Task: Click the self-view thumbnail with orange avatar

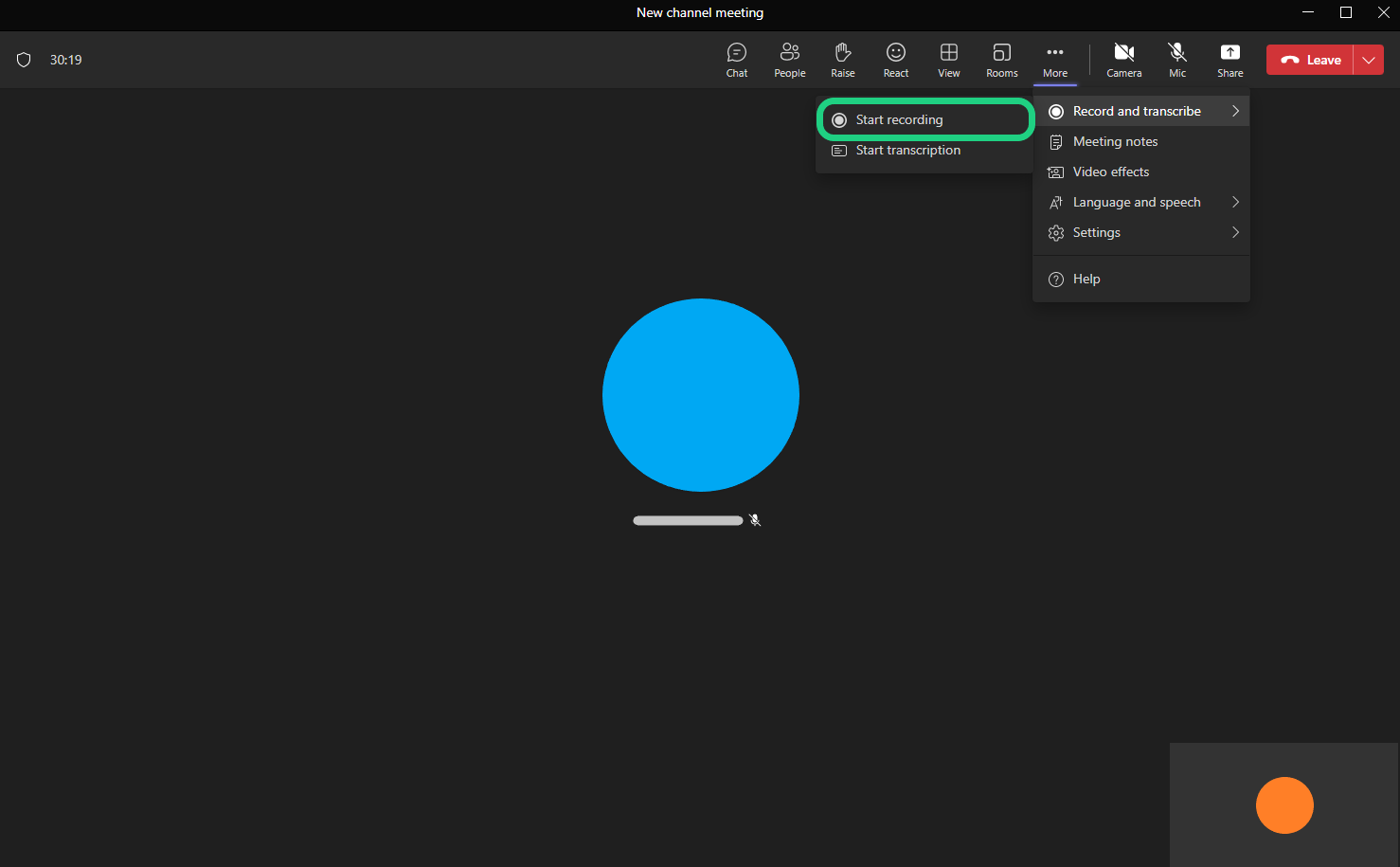Action: coord(1283,804)
